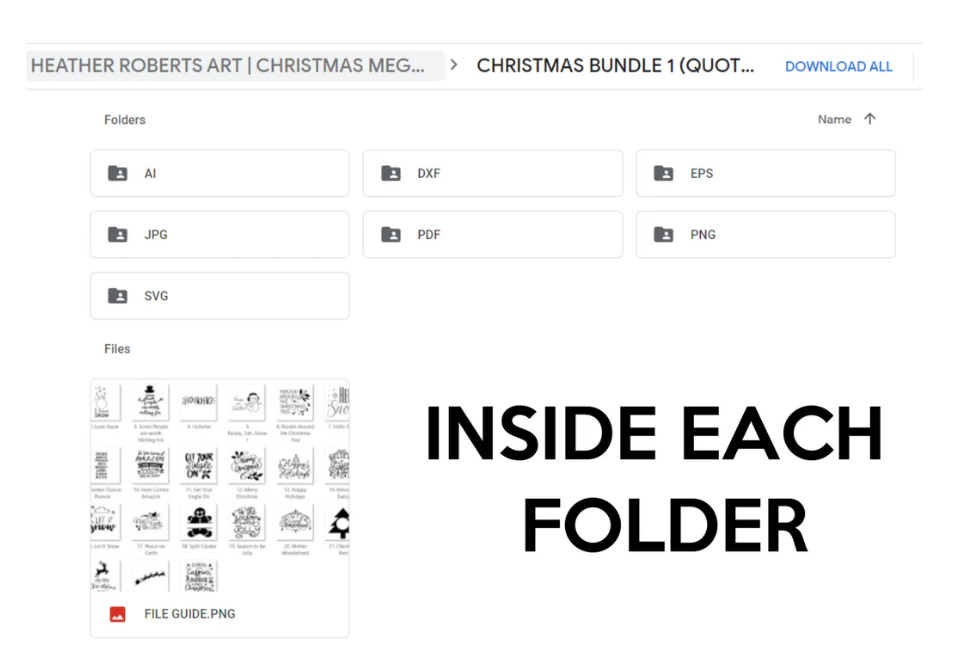Click the breadcrumb chevron separator
971x651 pixels.
coord(454,65)
